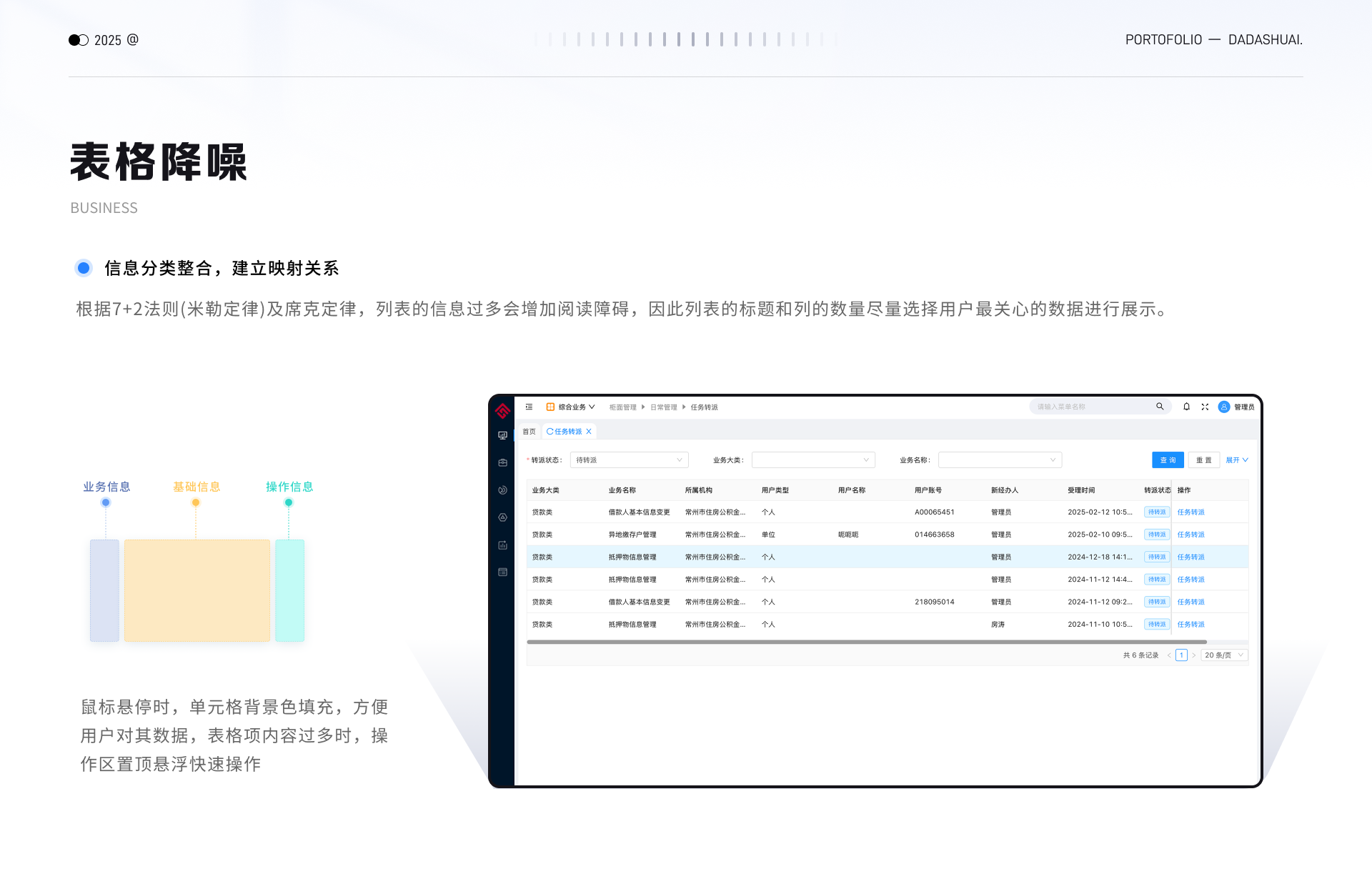Click the fullscreen toggle icon

pyautogui.click(x=1205, y=407)
